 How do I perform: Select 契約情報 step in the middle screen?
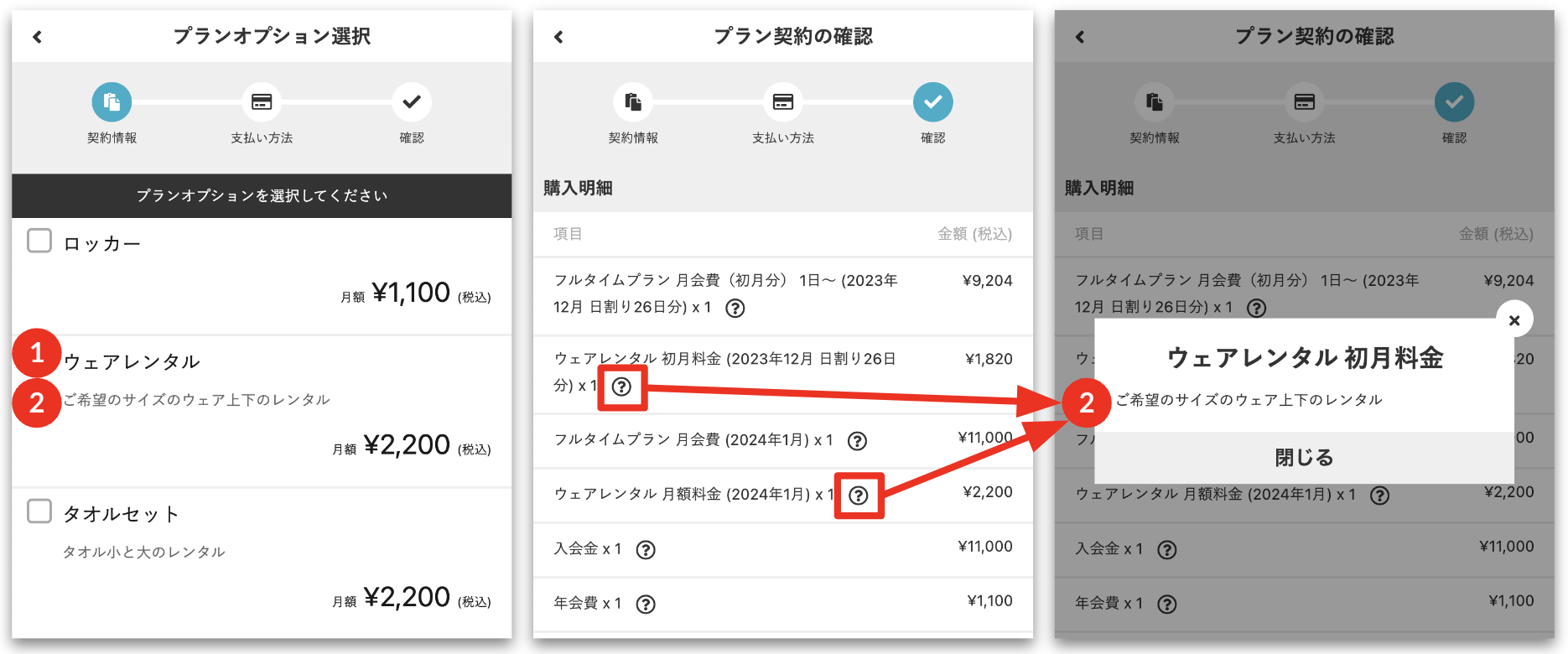coord(633,102)
